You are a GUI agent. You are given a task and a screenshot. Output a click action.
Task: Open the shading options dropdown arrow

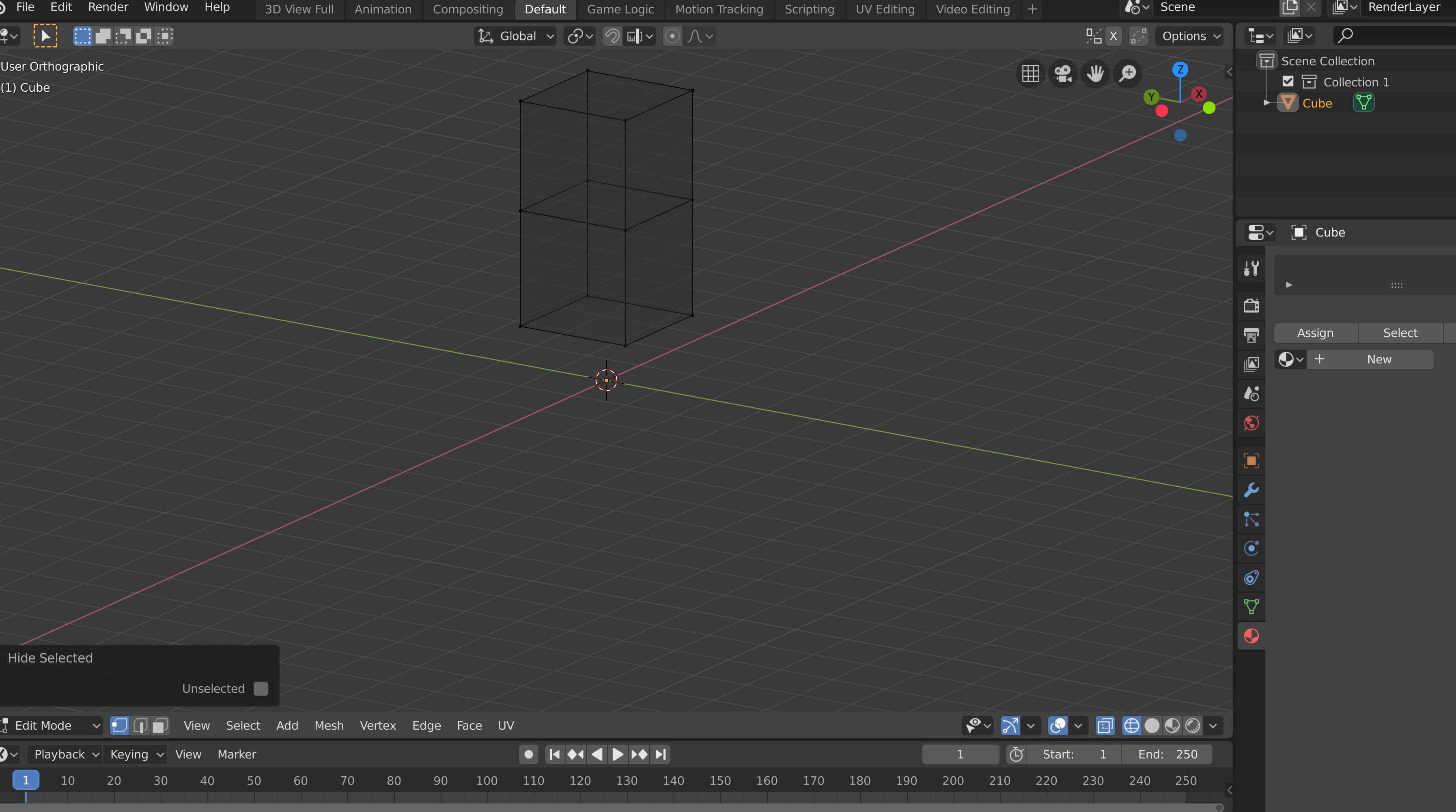click(x=1213, y=726)
